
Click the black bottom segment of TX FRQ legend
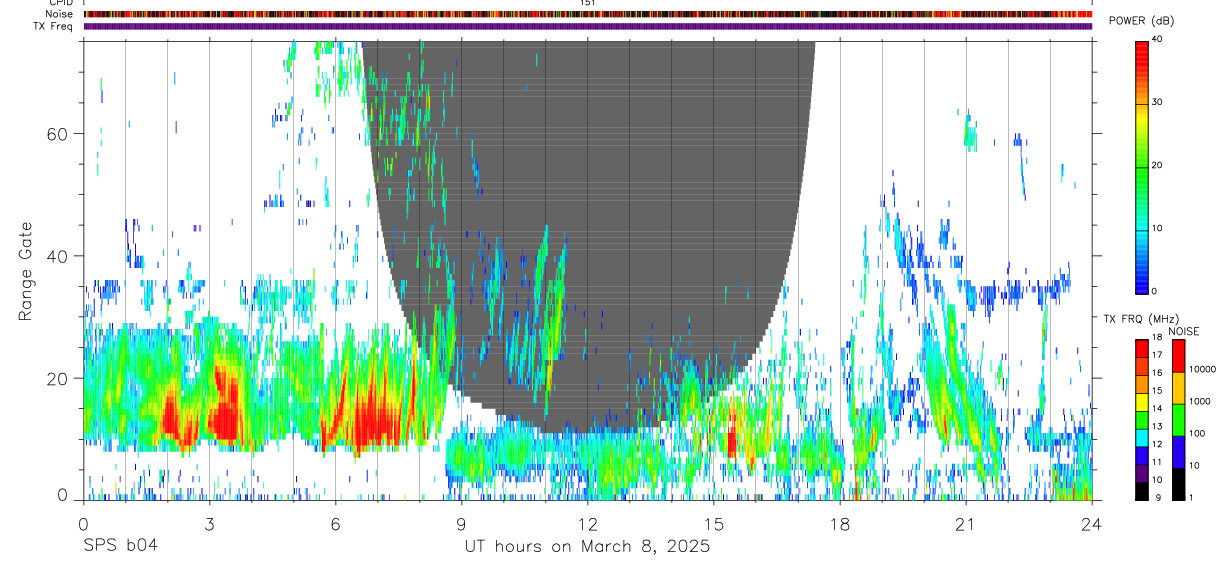coord(1142,491)
